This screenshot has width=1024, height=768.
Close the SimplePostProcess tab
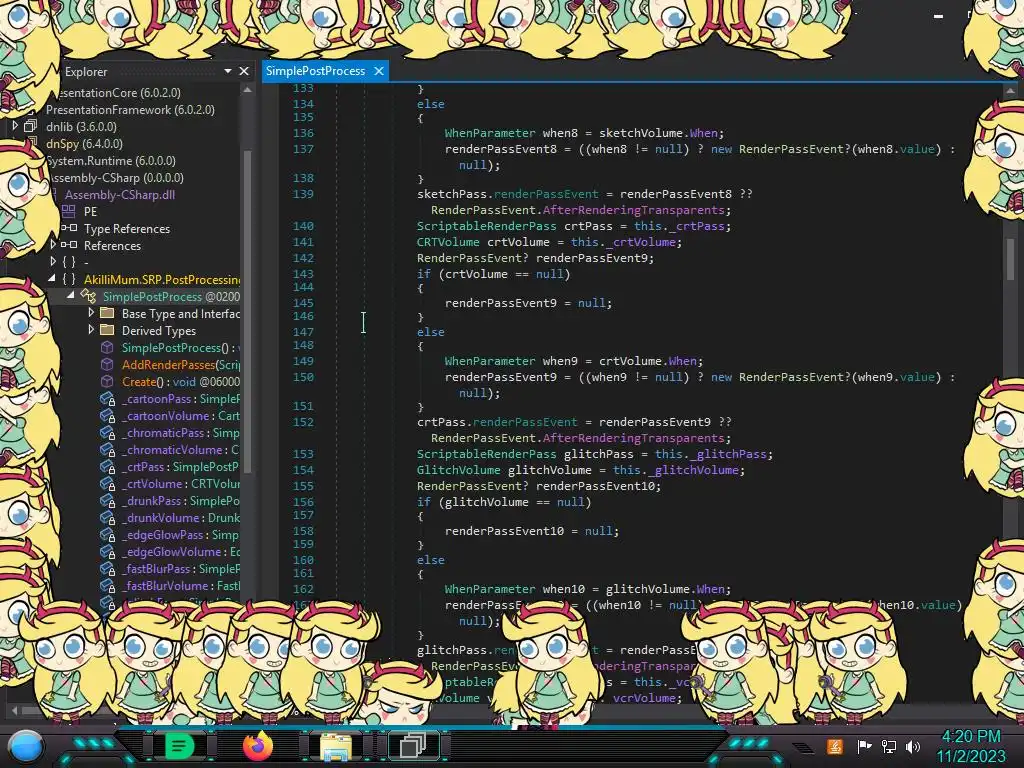(x=379, y=71)
